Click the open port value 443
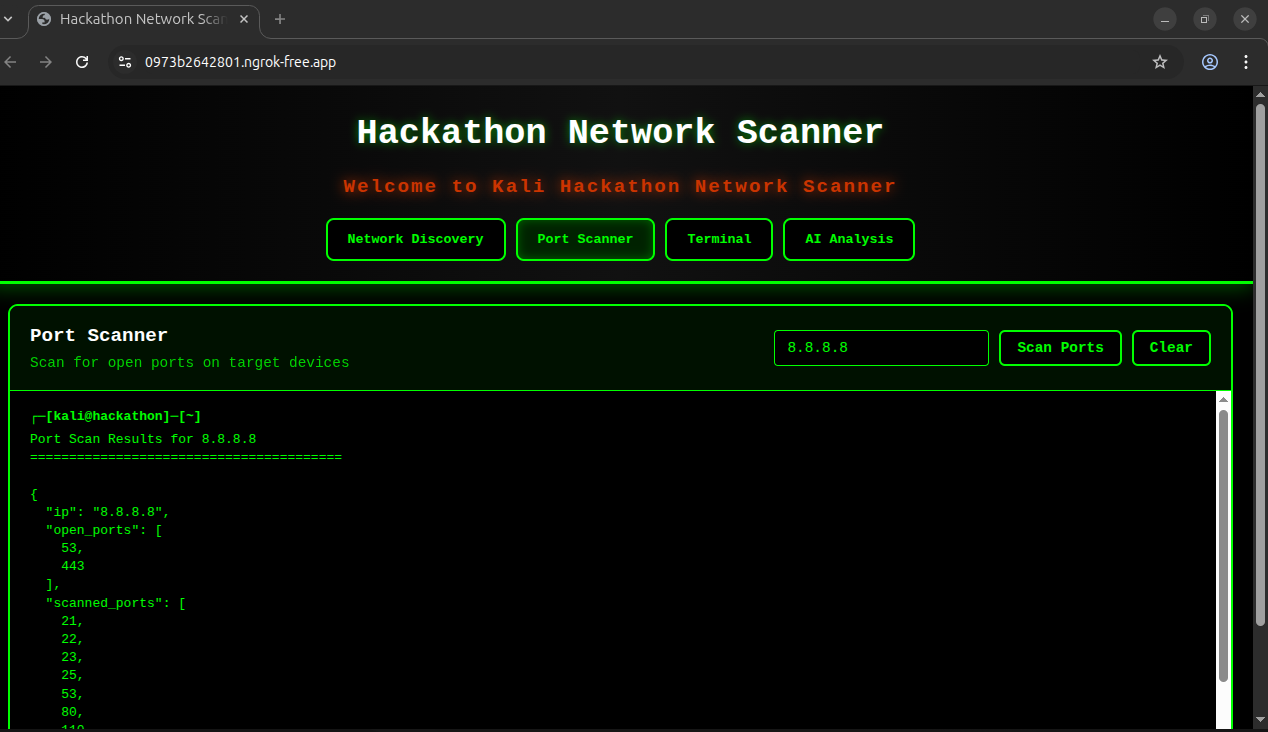The width and height of the screenshot is (1268, 732). click(73, 566)
